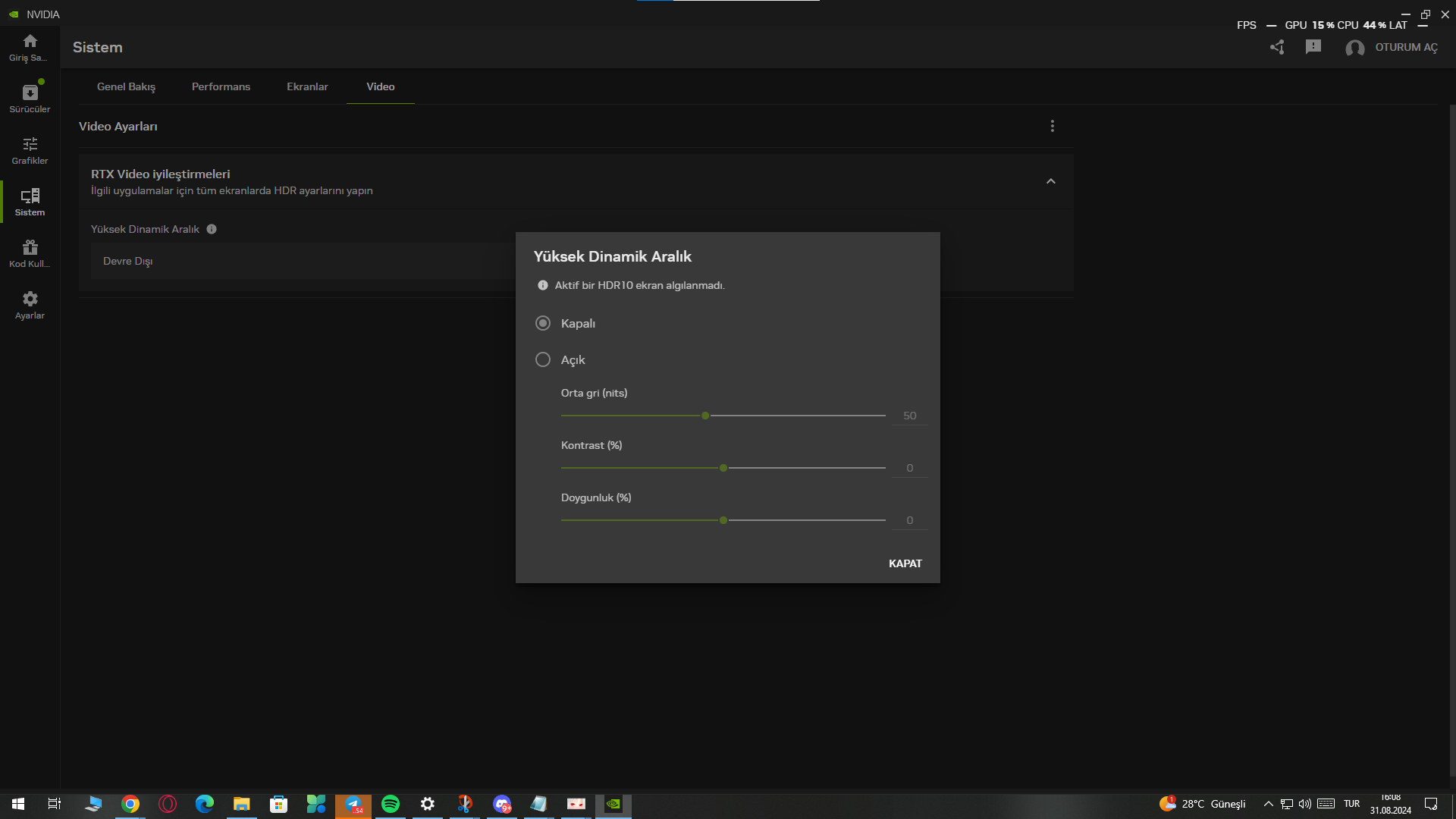Image resolution: width=1456 pixels, height=819 pixels.
Task: Click OTURUM AÇ to sign in
Action: (1405, 47)
